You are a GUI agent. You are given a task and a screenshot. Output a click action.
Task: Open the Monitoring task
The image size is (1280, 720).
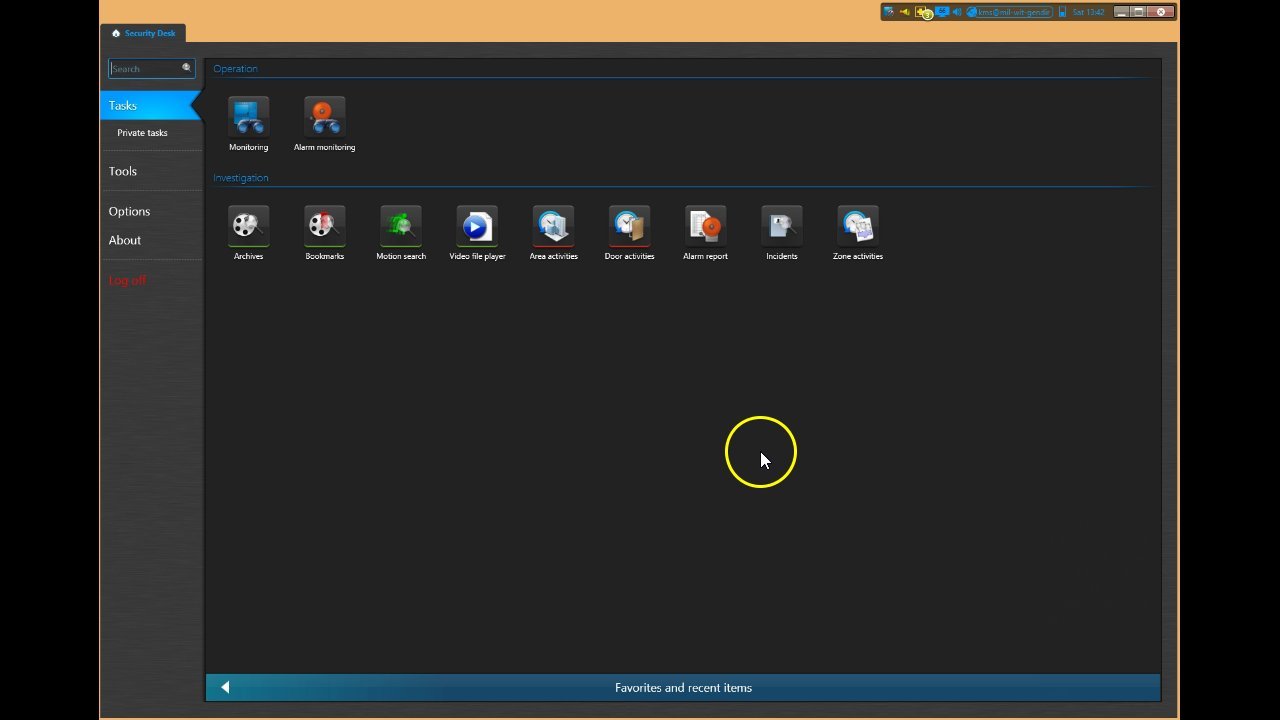coord(248,124)
